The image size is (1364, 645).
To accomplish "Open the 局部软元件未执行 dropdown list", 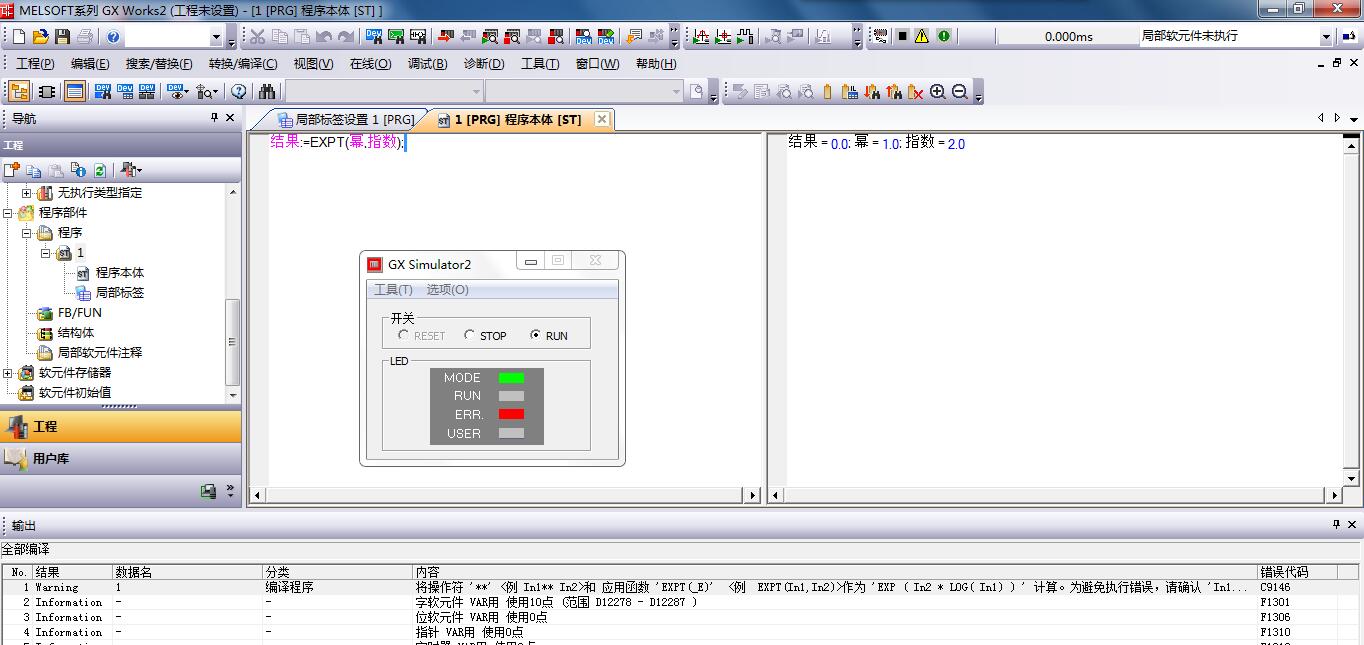I will tap(1326, 37).
